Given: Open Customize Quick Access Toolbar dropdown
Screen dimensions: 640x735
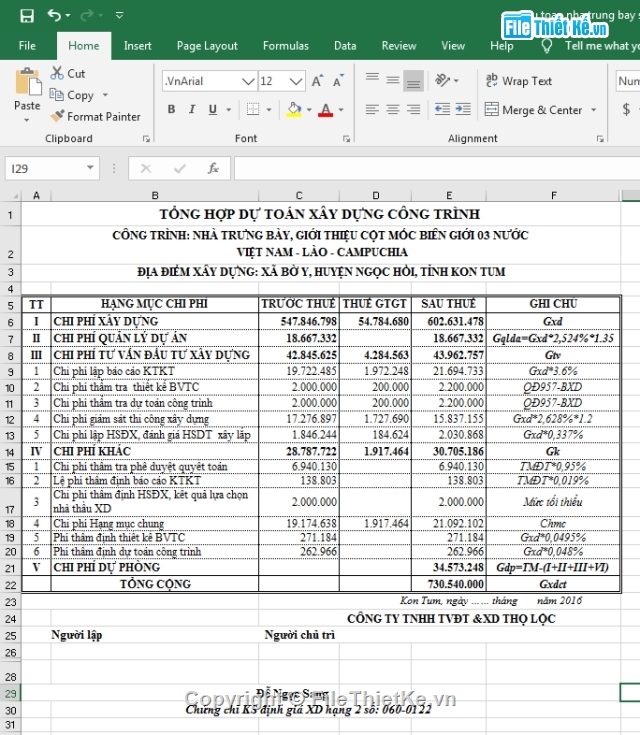Looking at the screenshot, I should coord(120,16).
